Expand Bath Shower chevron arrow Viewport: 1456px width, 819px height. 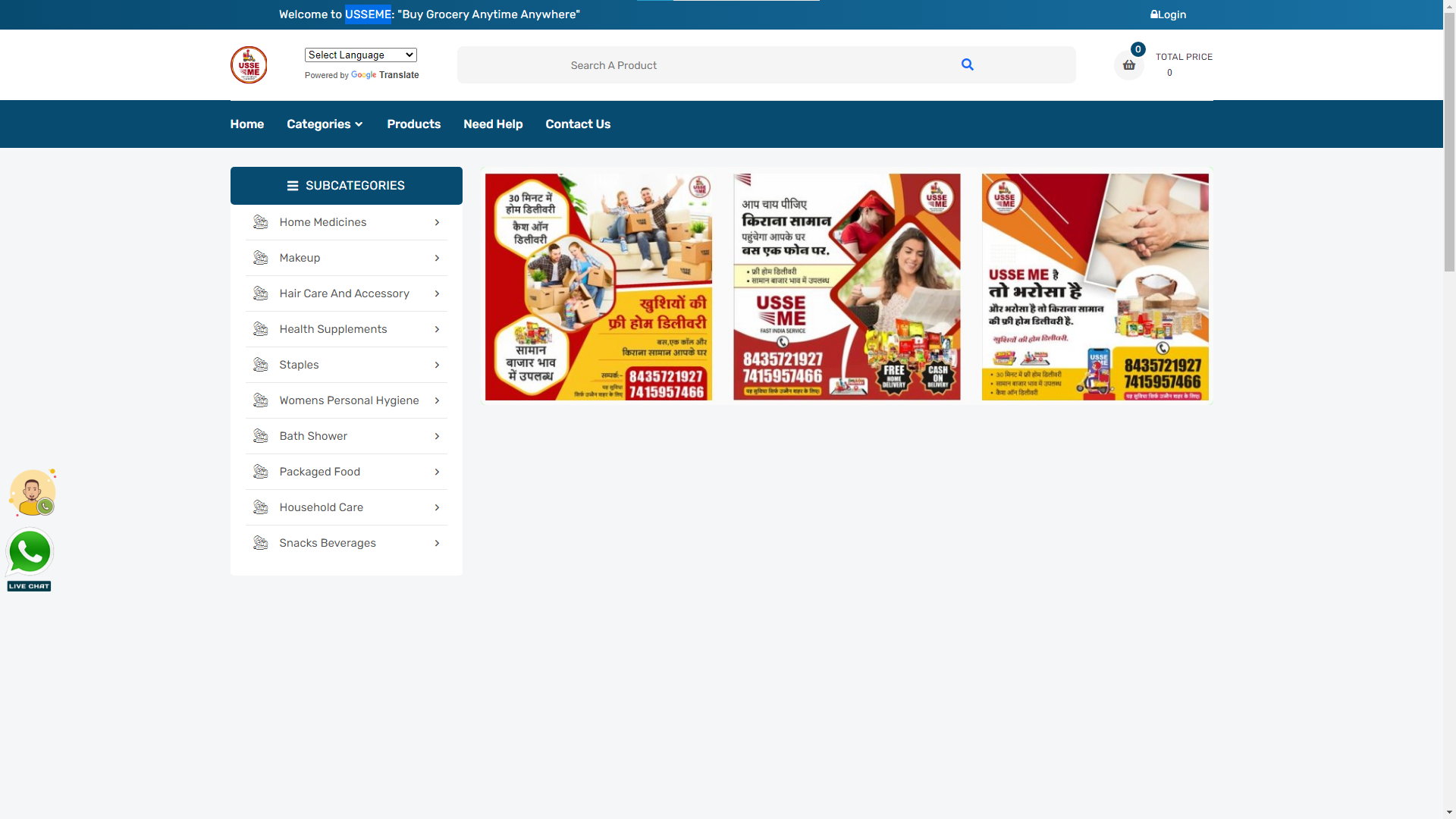pyautogui.click(x=437, y=436)
